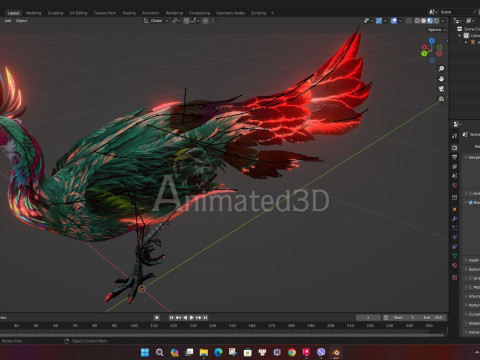Open the transform pivot point dropdown
Image resolution: width=480 pixels, height=360 pixels.
coord(176,21)
